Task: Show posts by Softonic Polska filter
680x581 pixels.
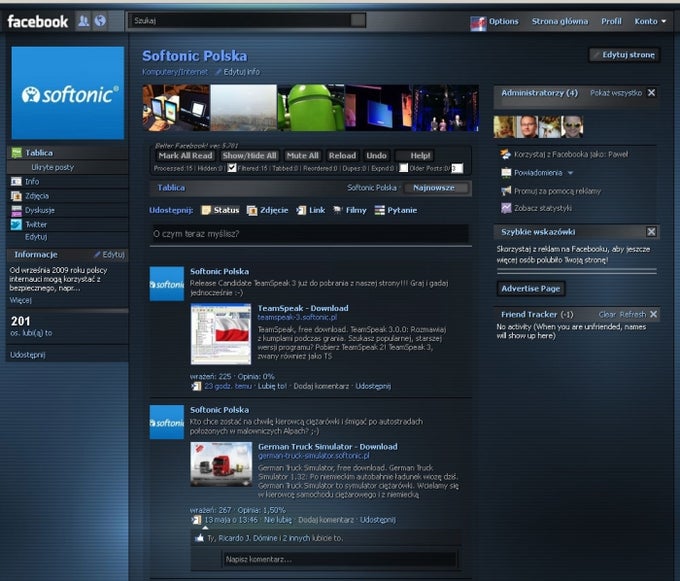Action: 372,188
